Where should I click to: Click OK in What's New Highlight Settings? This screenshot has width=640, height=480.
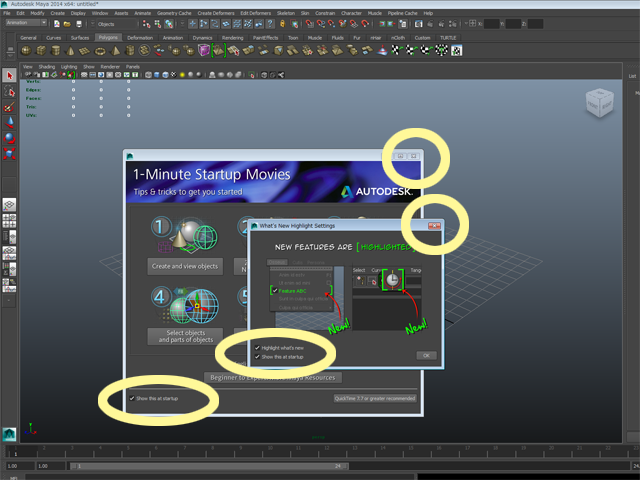coord(427,356)
